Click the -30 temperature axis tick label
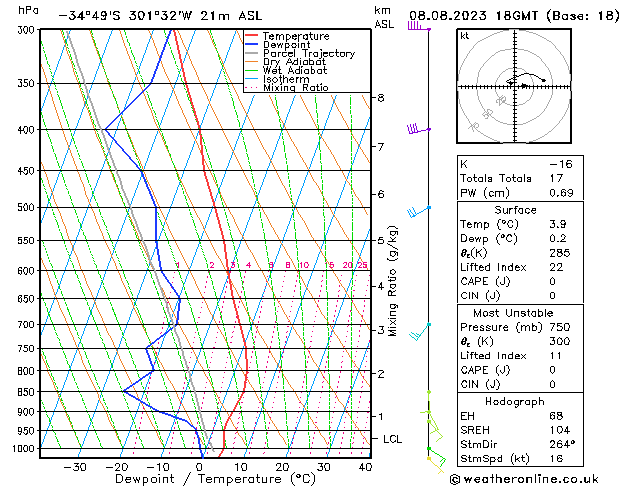The image size is (629, 486). [x=75, y=467]
